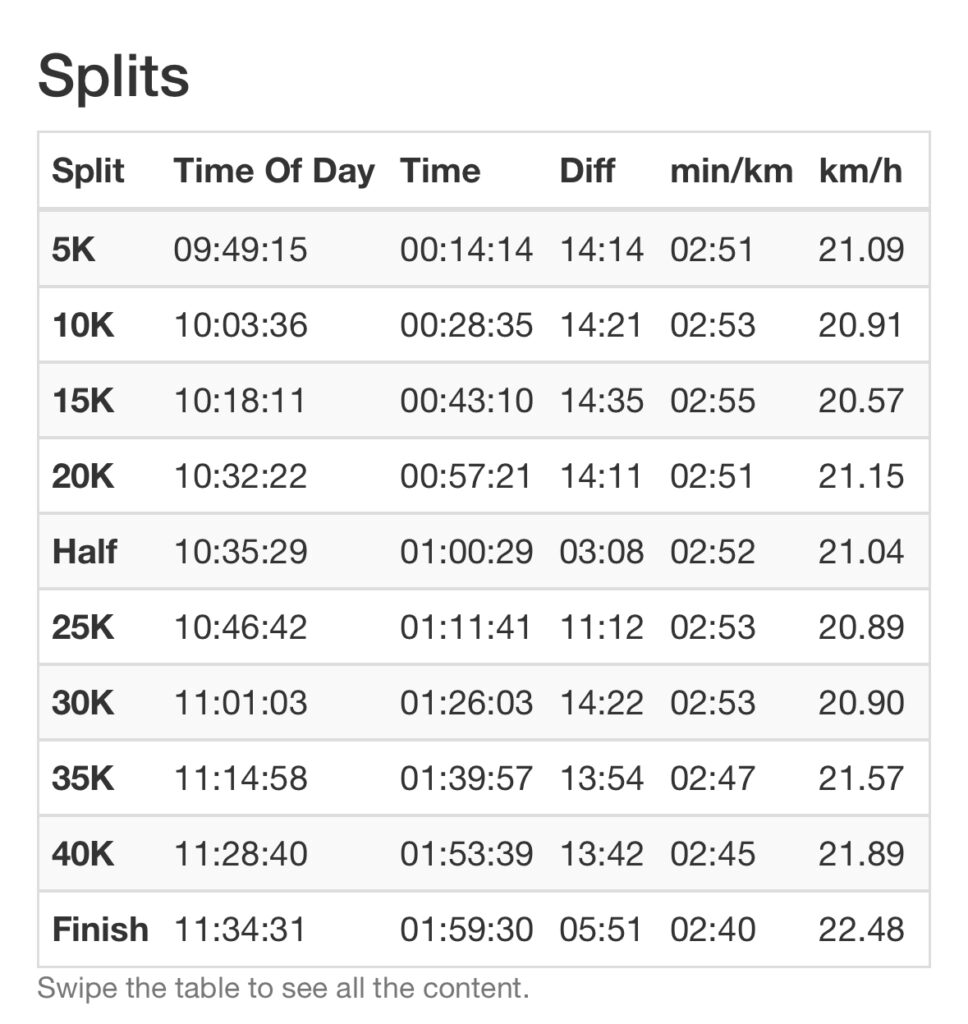
Task: Select the Time Of Day column header
Action: (x=274, y=171)
